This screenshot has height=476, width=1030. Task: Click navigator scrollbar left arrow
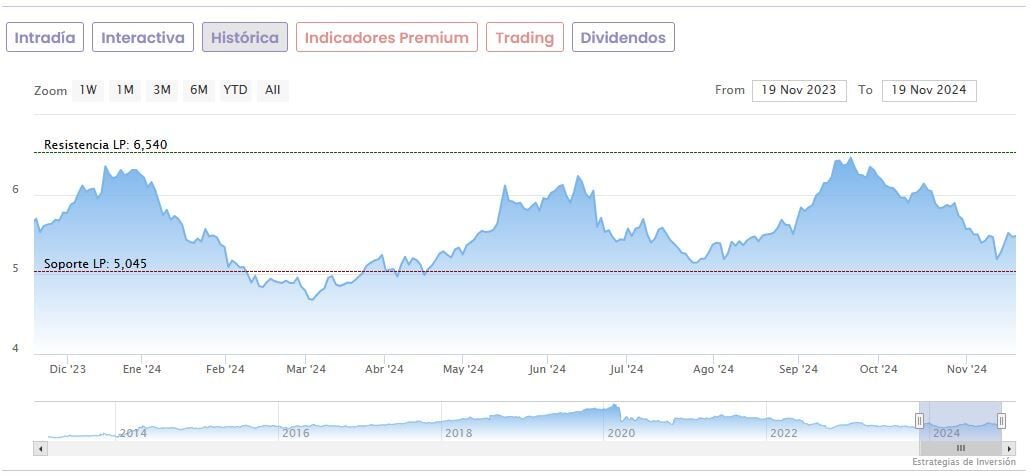pos(40,448)
